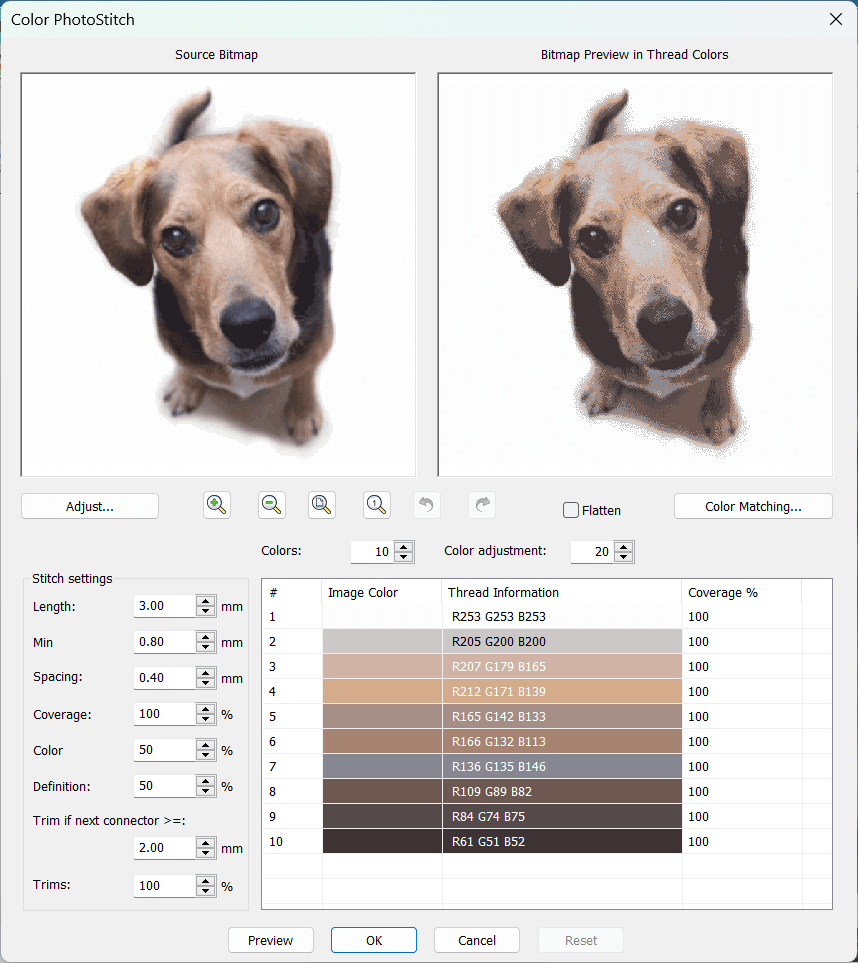The width and height of the screenshot is (858, 963).
Task: Click the Zoom to Fit page icon
Action: click(322, 505)
